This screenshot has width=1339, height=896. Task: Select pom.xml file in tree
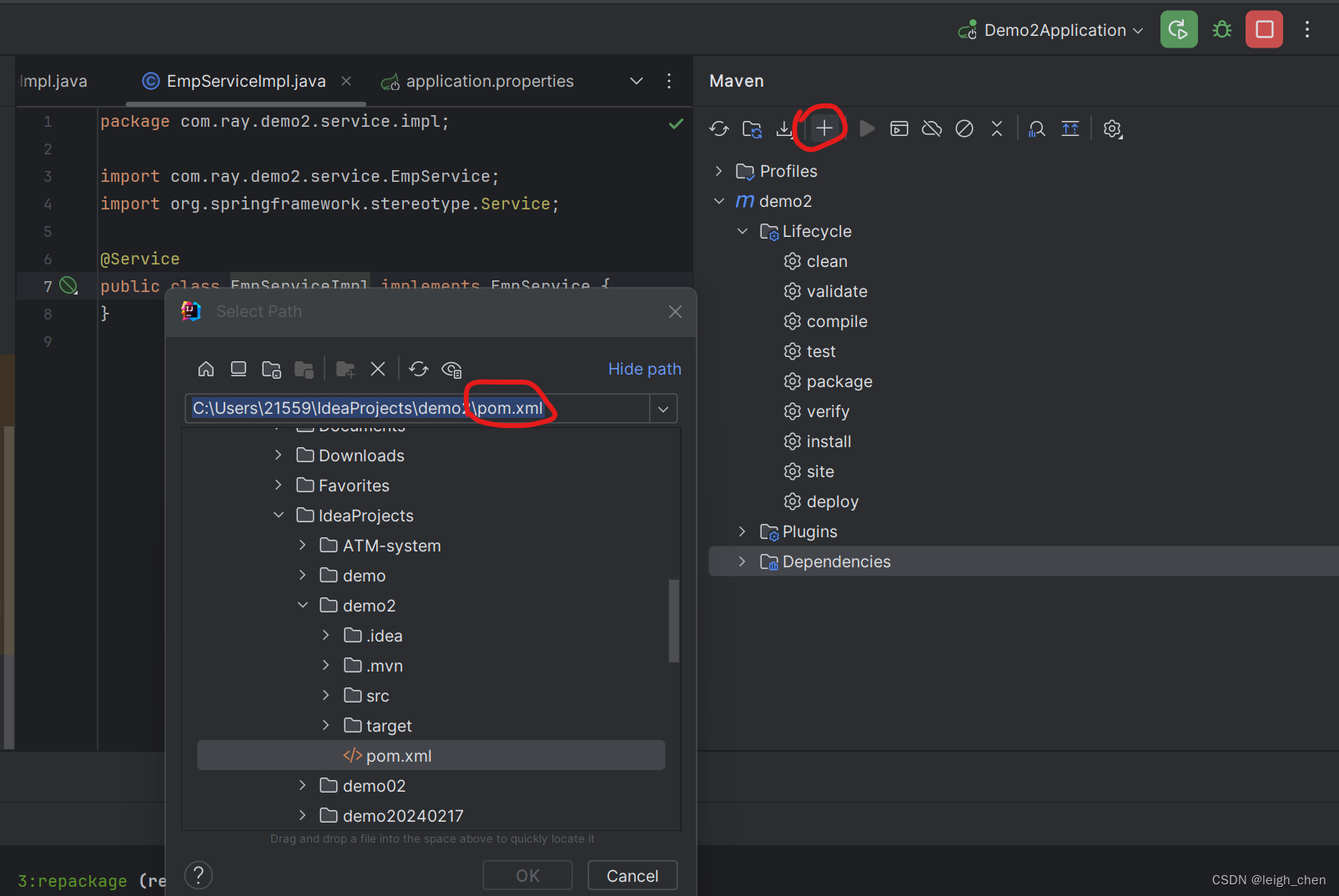click(x=431, y=756)
